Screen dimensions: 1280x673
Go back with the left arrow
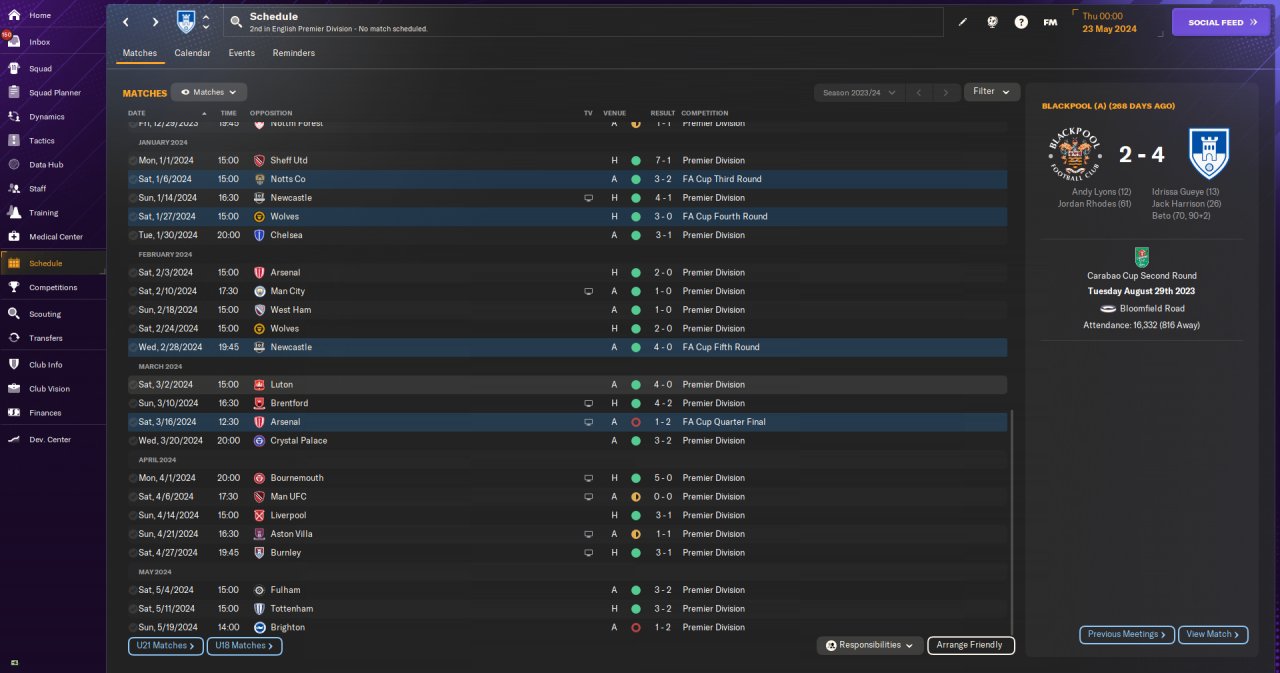(x=126, y=22)
